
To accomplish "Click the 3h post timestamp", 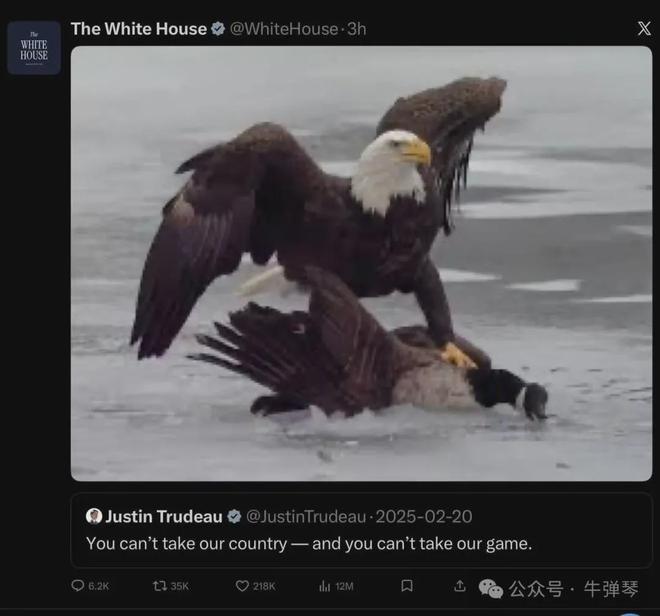I will (x=357, y=29).
